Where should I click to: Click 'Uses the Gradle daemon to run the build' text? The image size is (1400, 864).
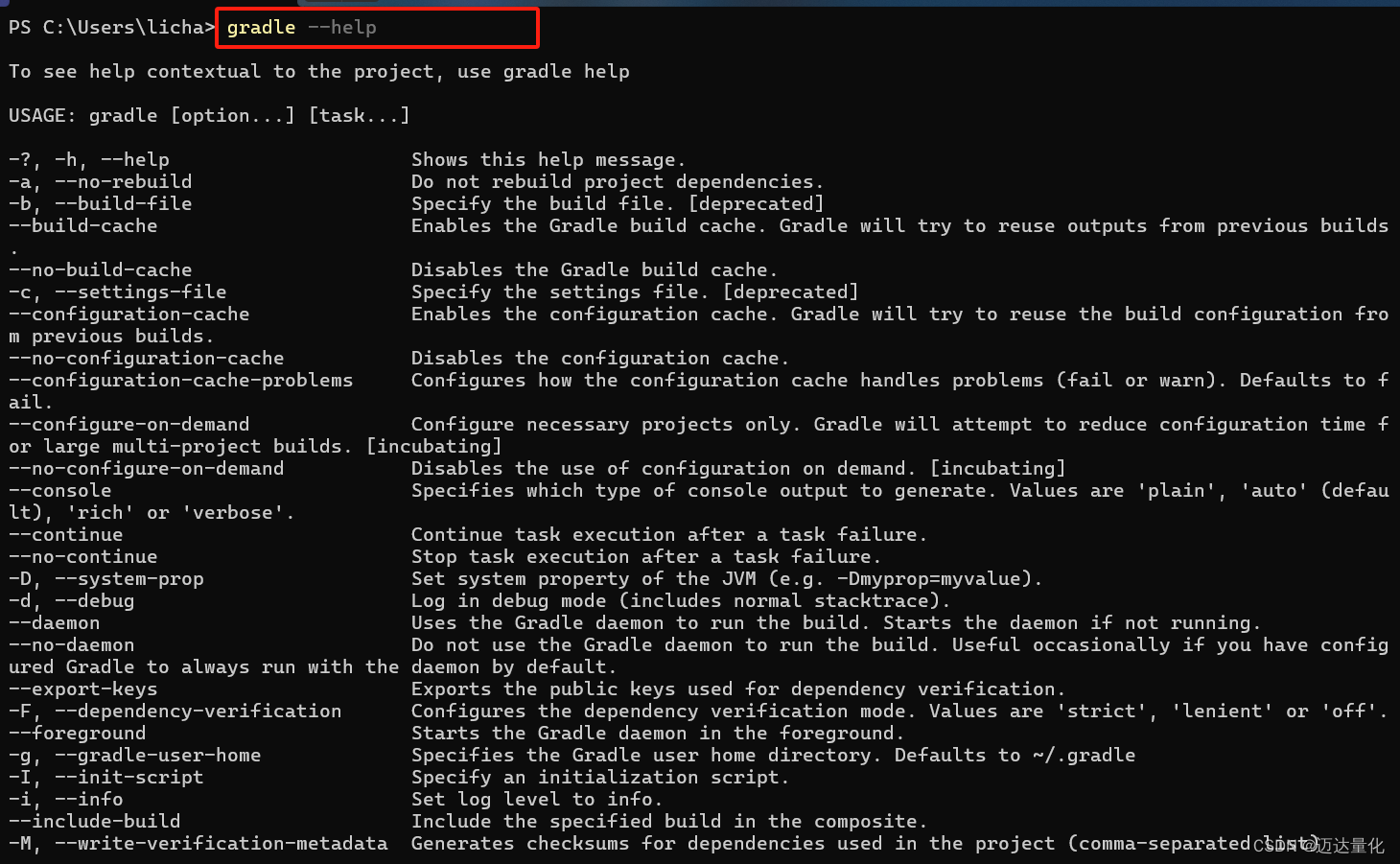point(641,623)
